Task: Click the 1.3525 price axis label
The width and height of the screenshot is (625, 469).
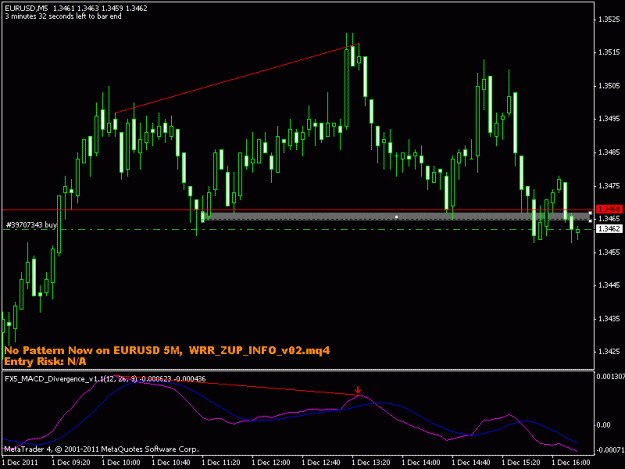Action: 609,19
